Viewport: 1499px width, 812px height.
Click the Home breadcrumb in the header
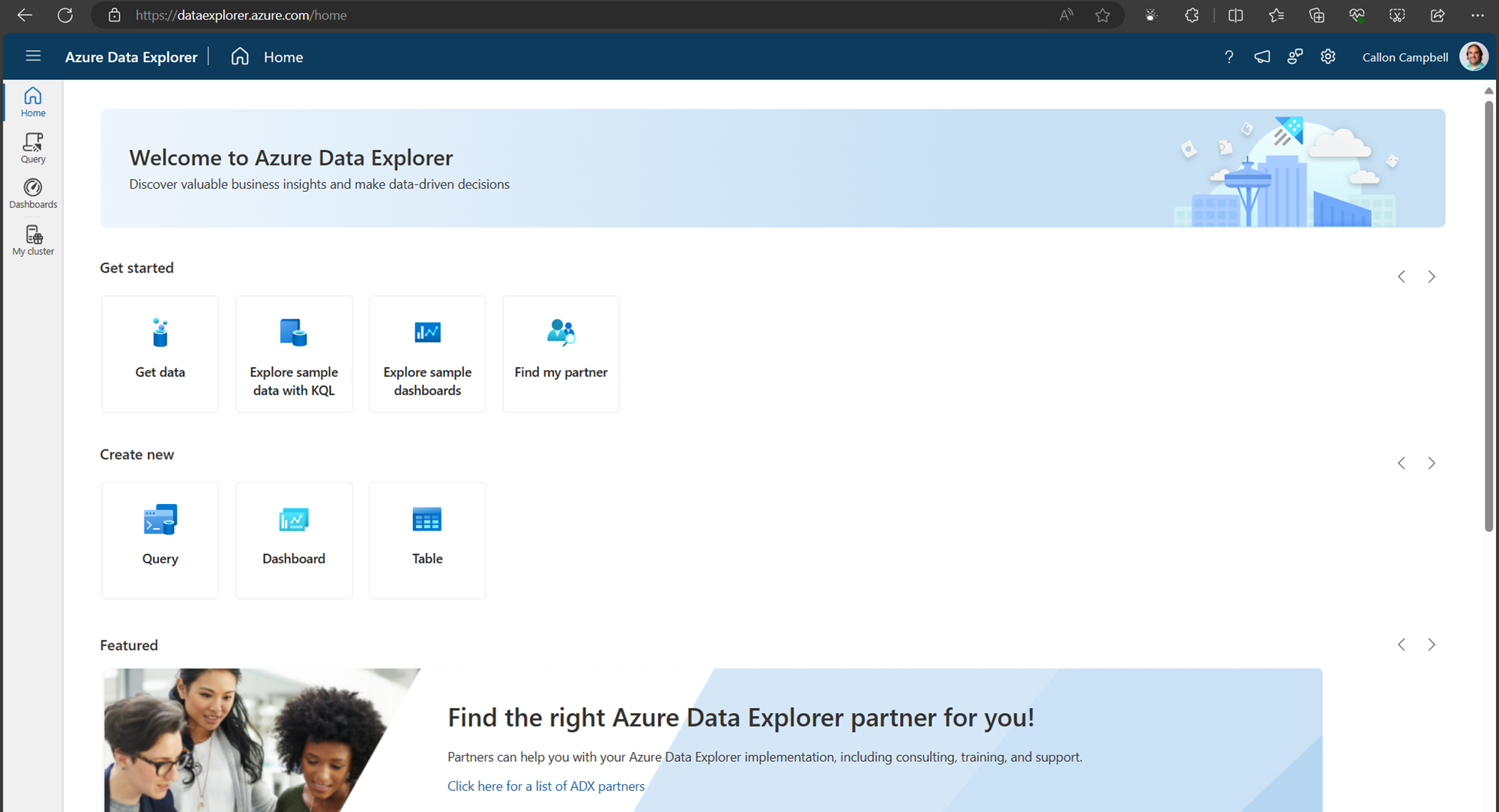click(283, 57)
